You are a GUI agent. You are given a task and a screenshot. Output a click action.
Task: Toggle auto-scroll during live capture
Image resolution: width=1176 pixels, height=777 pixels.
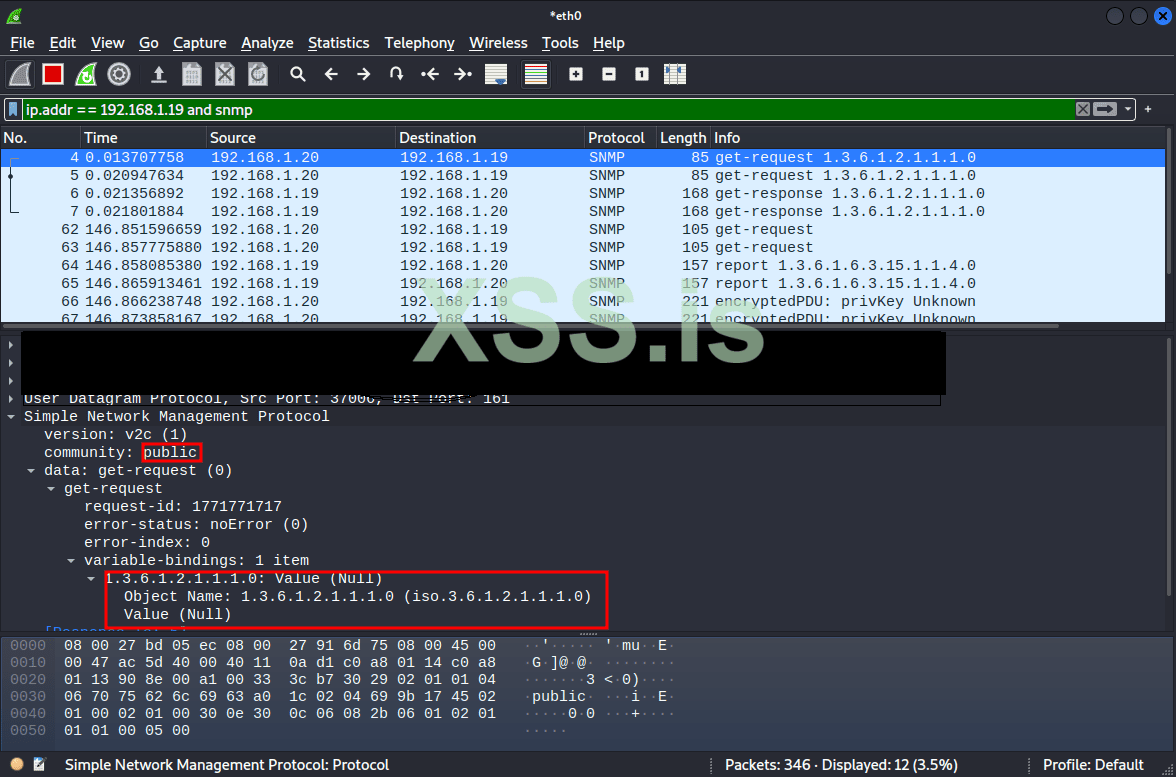click(x=496, y=74)
